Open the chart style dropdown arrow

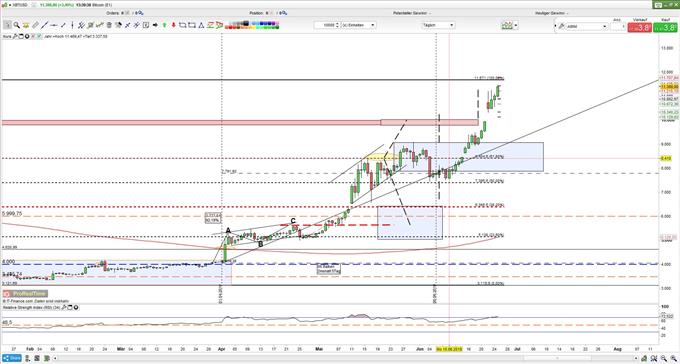[x=516, y=25]
